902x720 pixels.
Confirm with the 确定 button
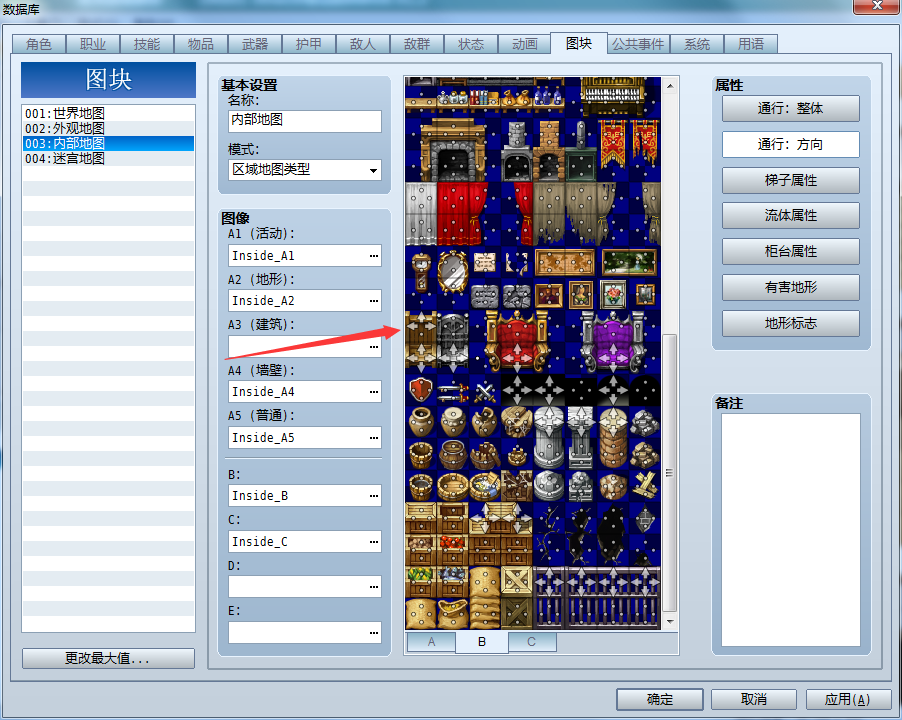tap(660, 699)
